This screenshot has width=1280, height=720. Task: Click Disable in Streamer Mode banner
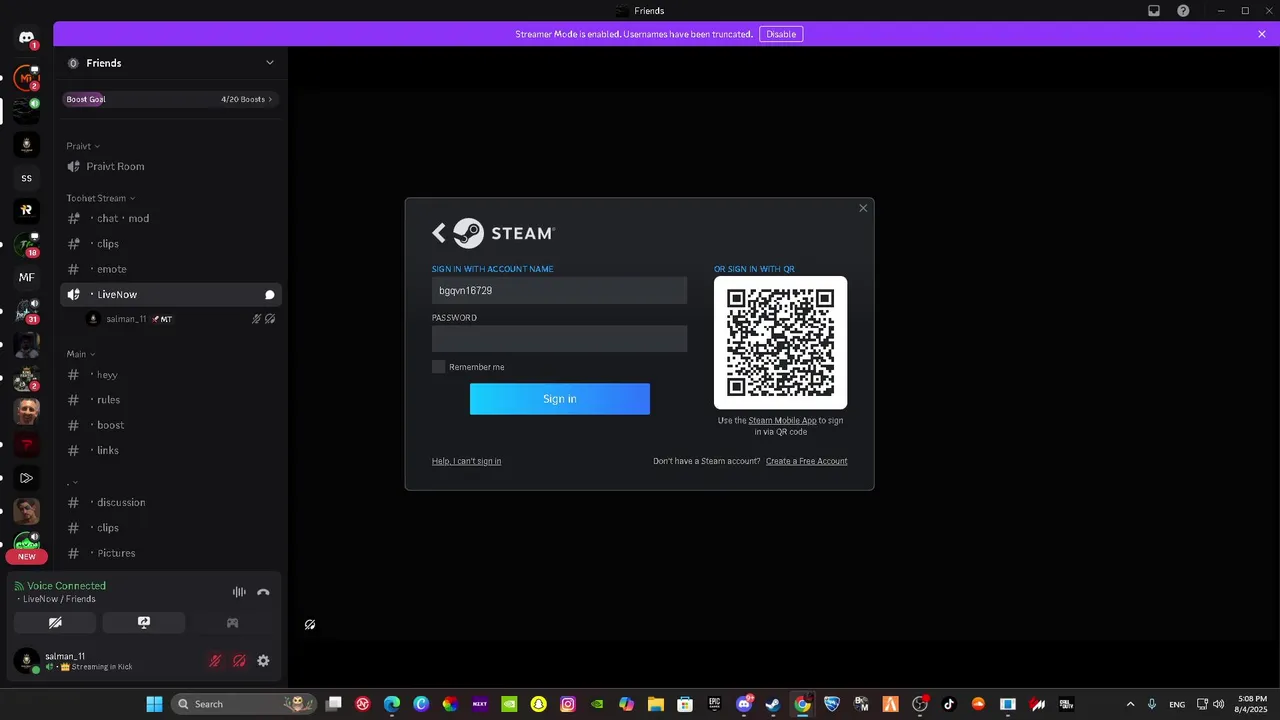pyautogui.click(x=781, y=34)
